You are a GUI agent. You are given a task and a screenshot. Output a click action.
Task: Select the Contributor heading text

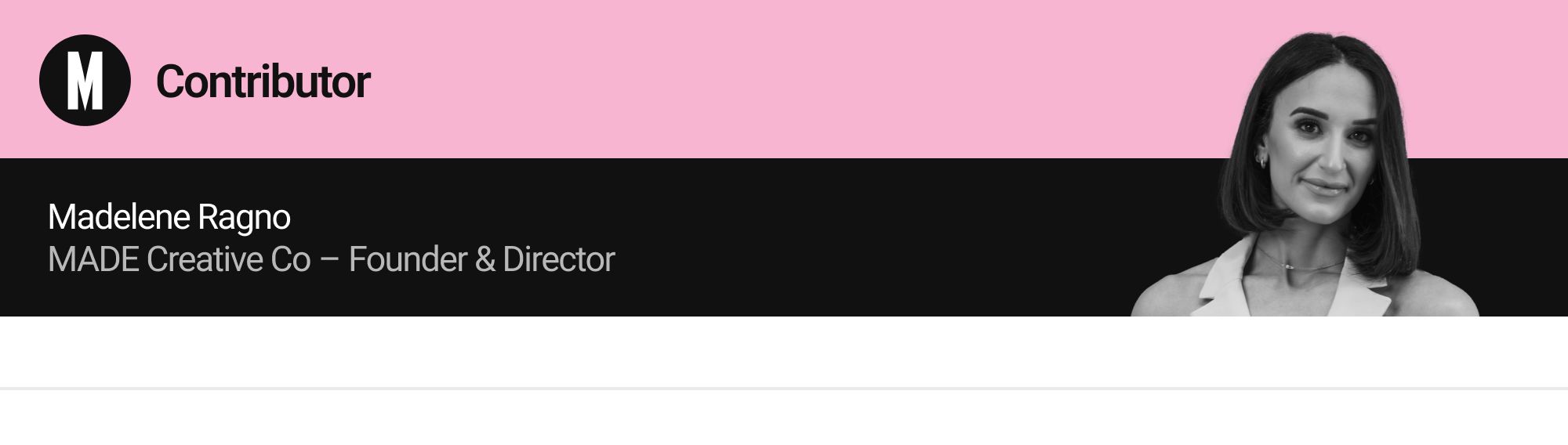[263, 81]
